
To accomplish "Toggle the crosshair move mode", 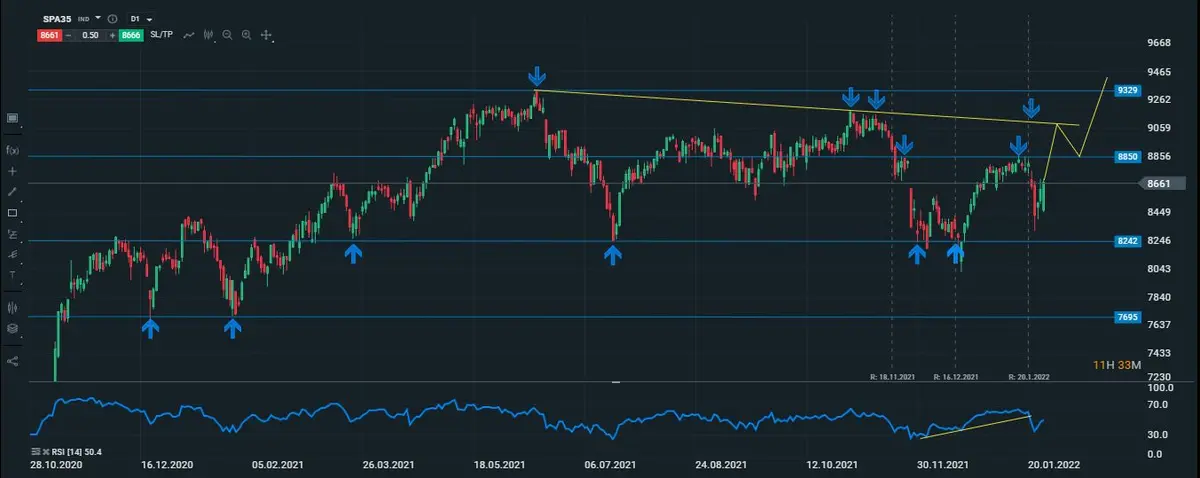I will pyautogui.click(x=267, y=35).
